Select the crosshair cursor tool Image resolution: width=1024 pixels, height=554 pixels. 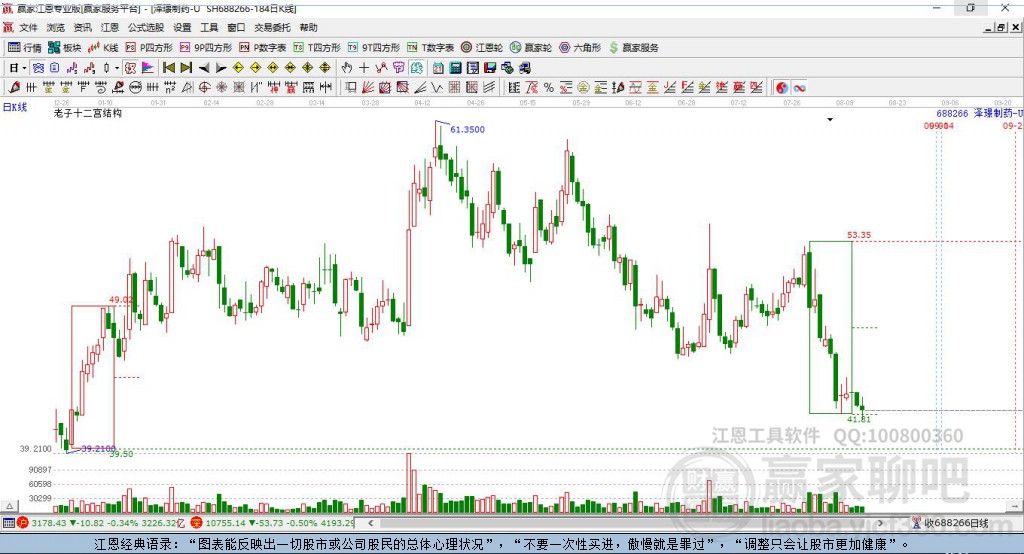pyautogui.click(x=364, y=68)
